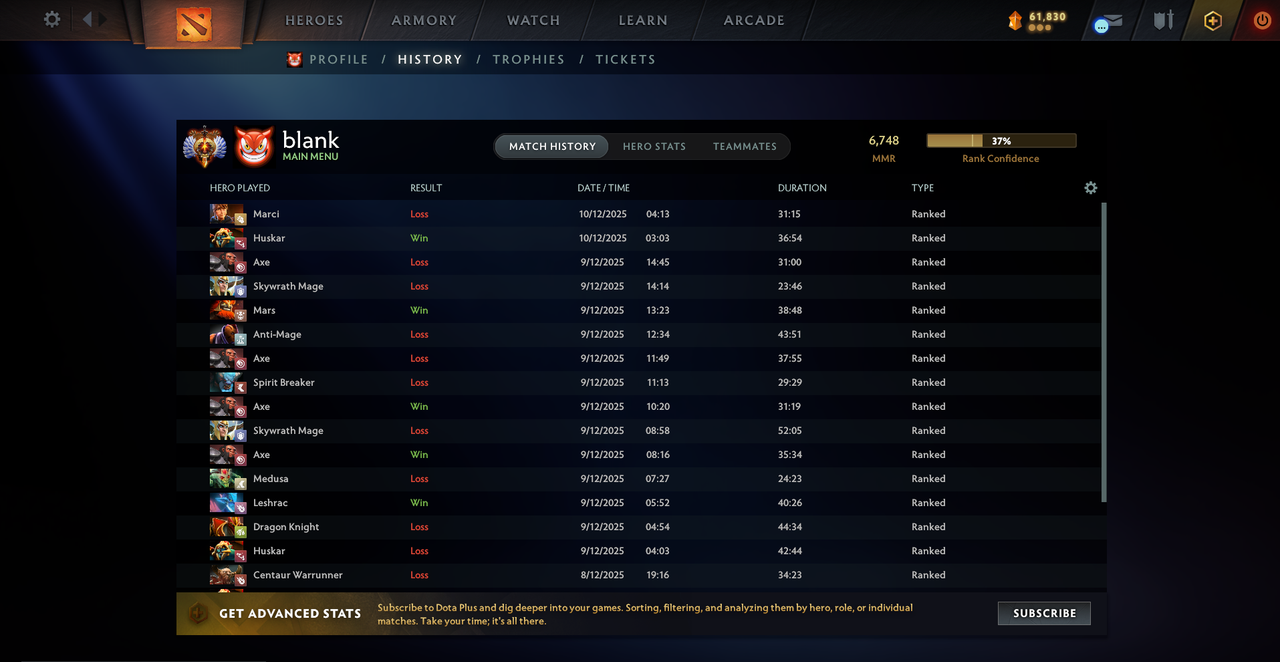Click the DURATION column header
1280x662 pixels.
[x=802, y=188]
